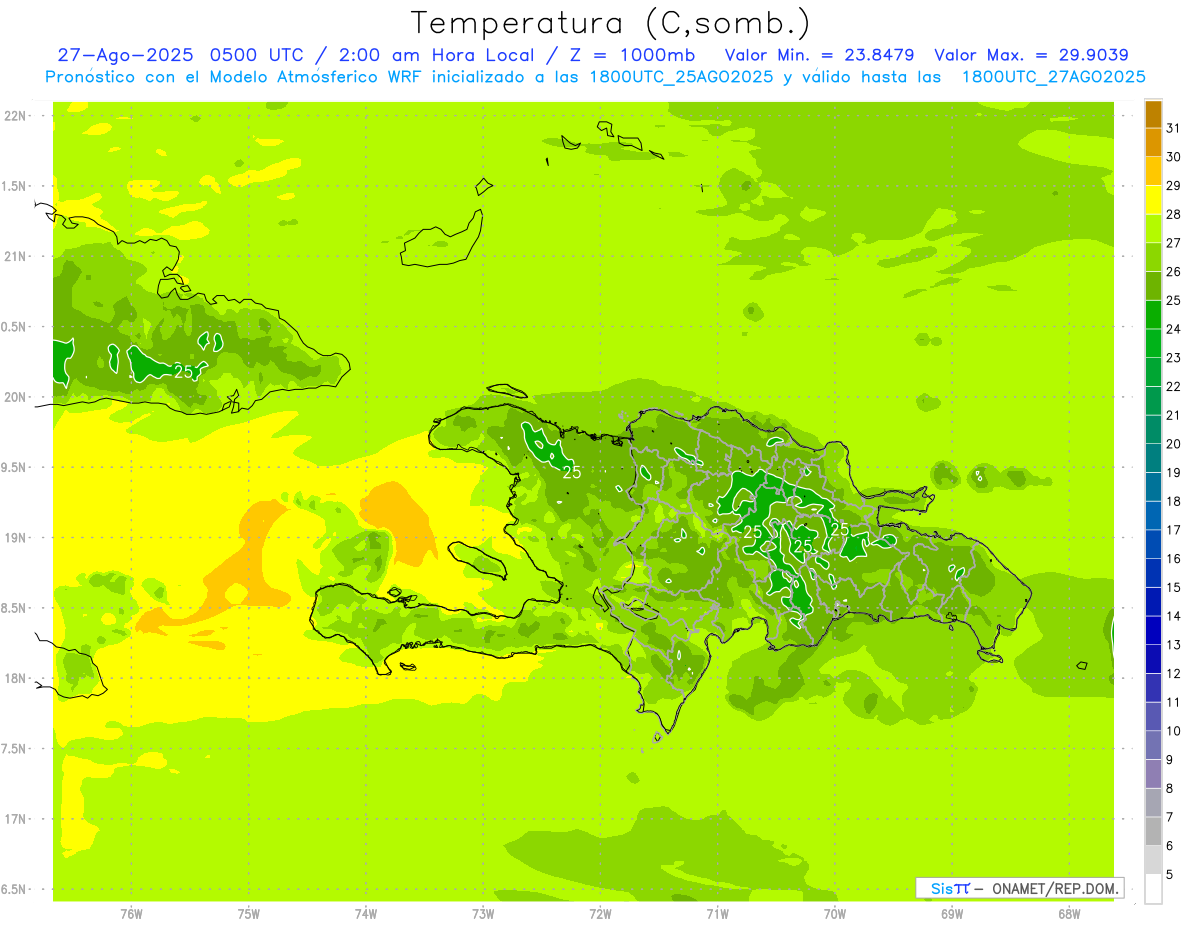The image size is (1200, 927).
Task: Select the gray legend swatch between 7 and 6
Action: click(1153, 831)
